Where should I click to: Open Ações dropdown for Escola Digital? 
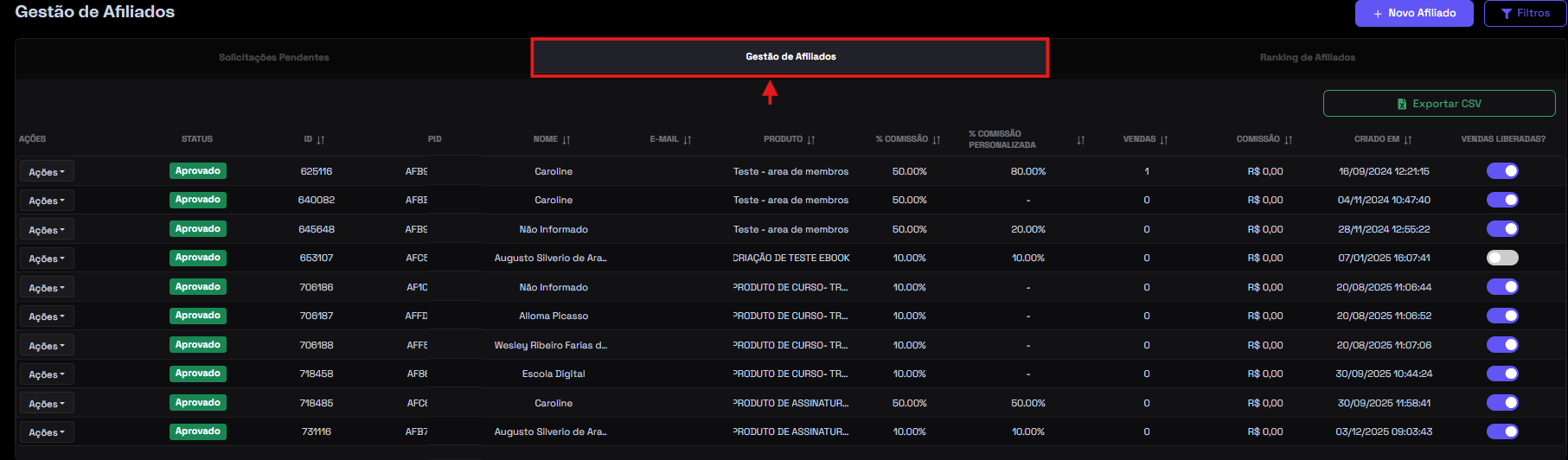pos(47,374)
